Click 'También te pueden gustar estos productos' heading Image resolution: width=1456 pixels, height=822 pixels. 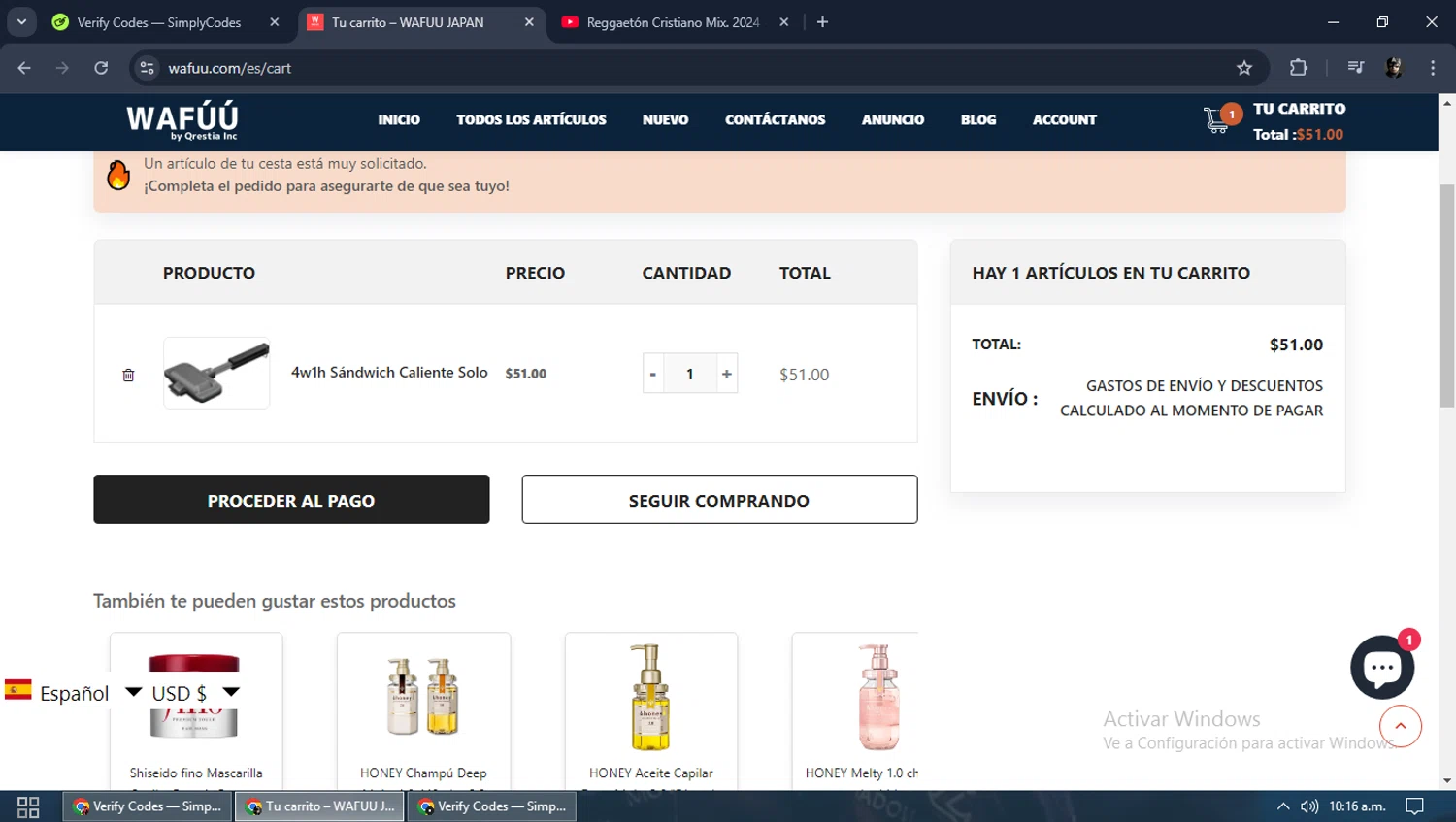[275, 601]
